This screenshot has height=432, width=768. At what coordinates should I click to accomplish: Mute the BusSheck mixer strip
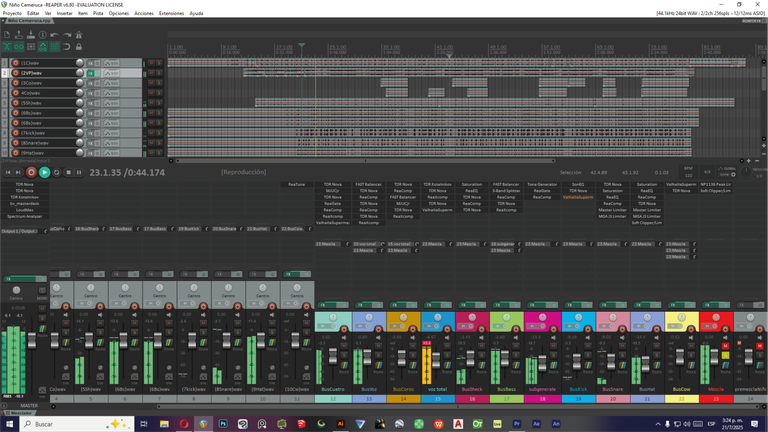coord(481,346)
